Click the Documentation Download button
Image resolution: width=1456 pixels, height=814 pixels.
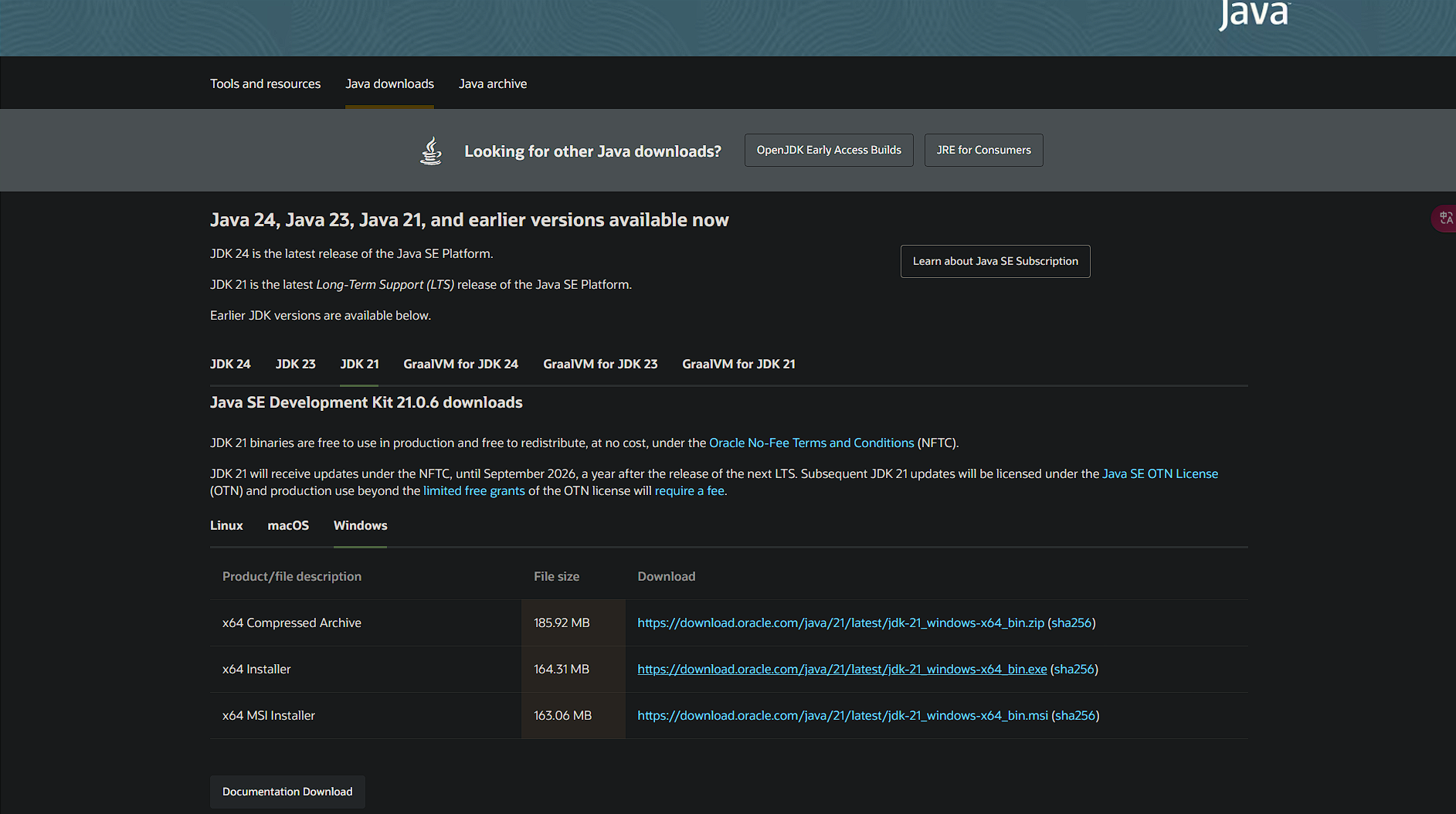coord(287,792)
